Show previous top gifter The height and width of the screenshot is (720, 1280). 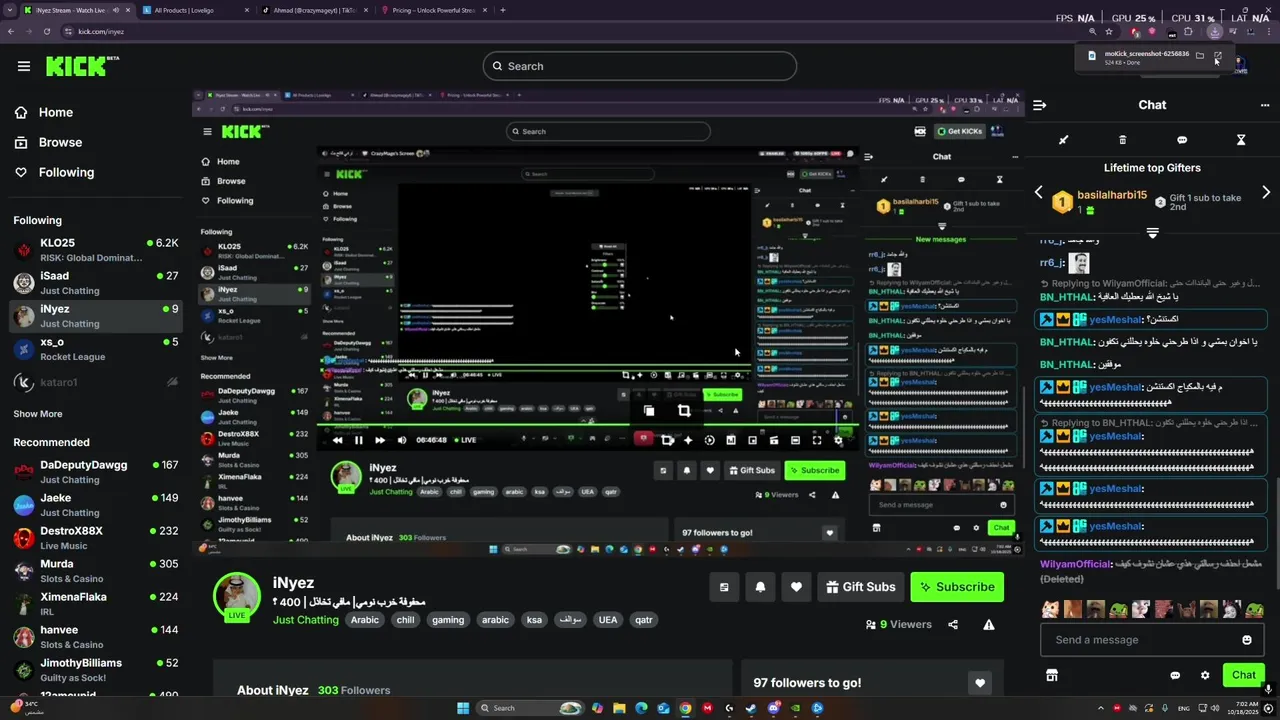(1039, 192)
